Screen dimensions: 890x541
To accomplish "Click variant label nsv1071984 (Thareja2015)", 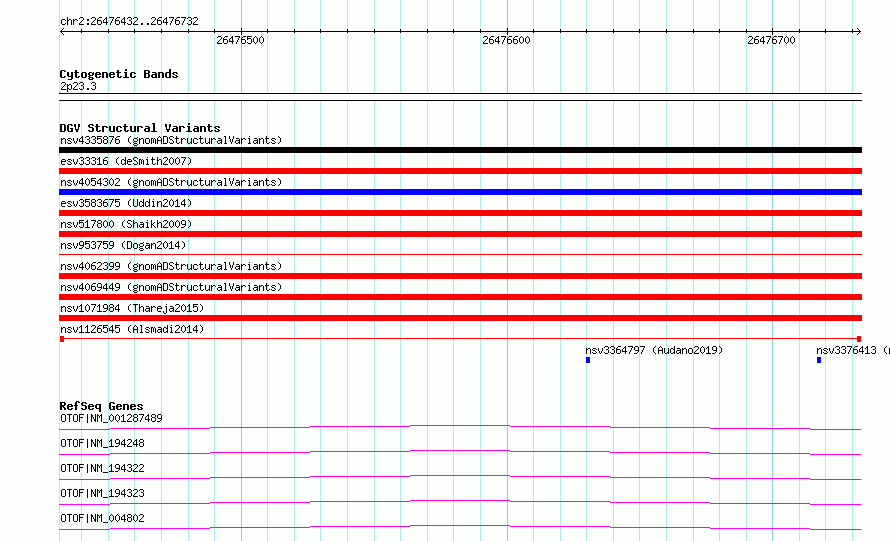I will (132, 308).
